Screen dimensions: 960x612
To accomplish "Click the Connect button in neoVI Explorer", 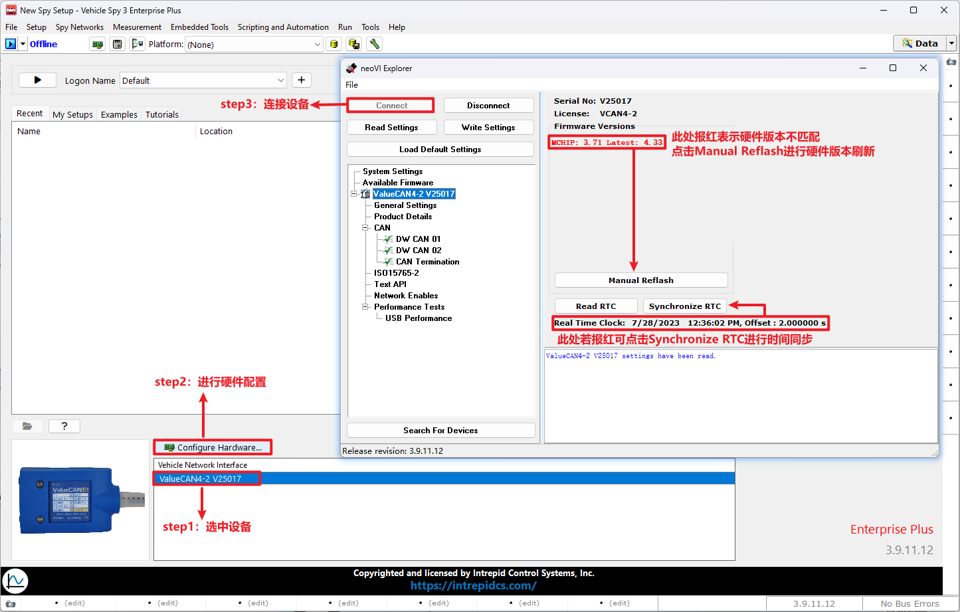I will click(391, 105).
